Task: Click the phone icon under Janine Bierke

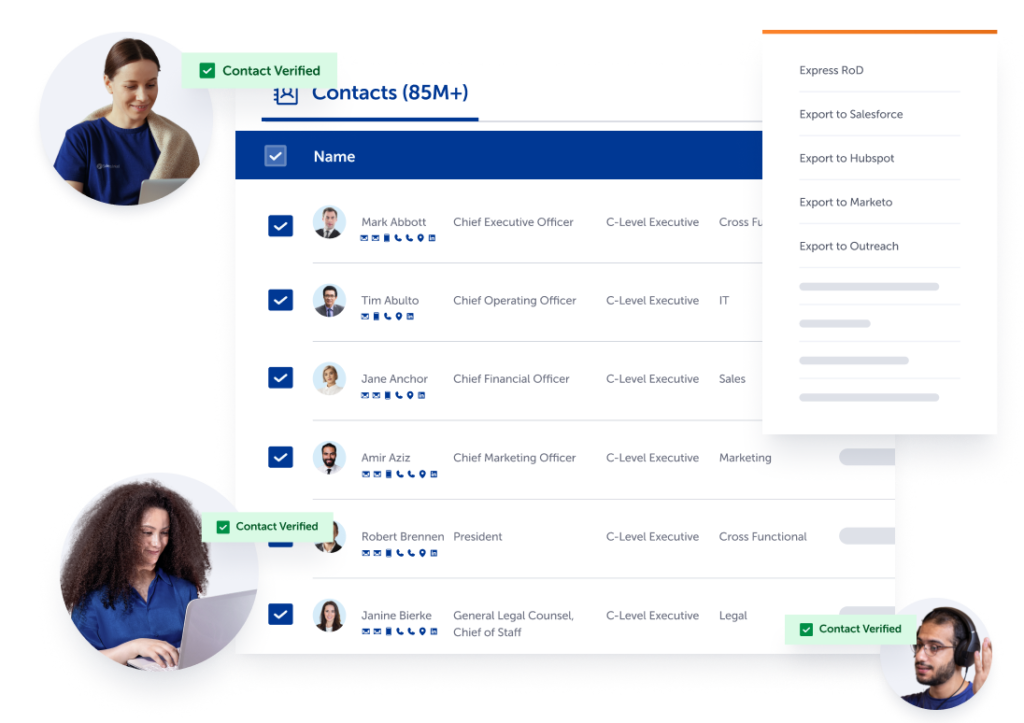Action: point(400,631)
